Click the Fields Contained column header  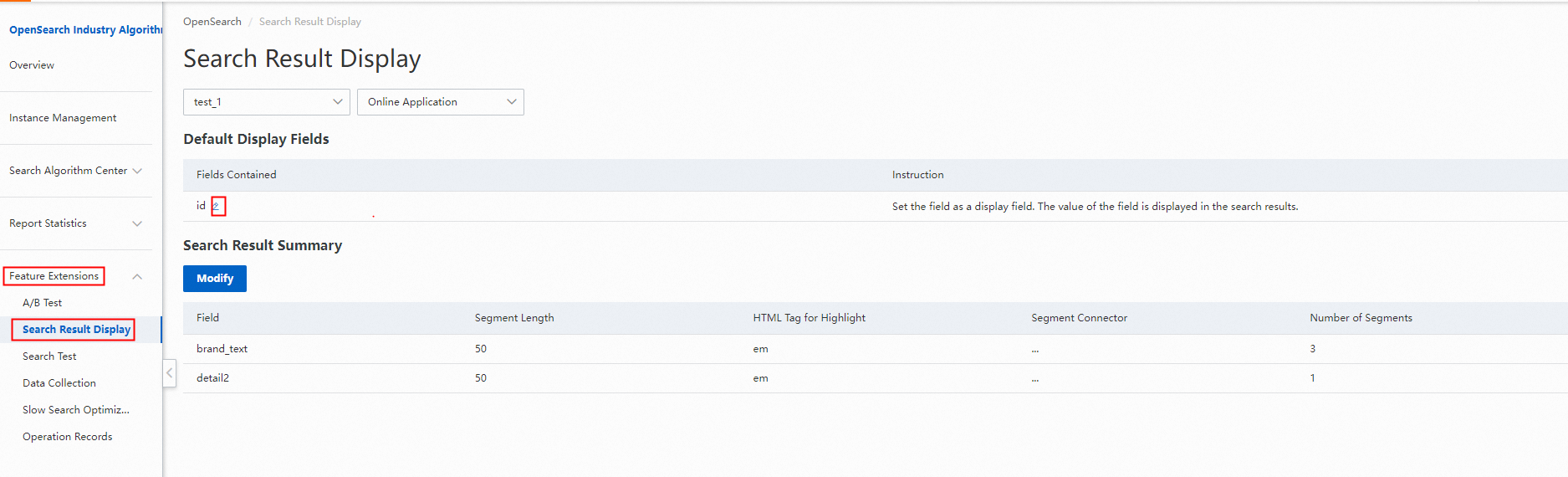pyautogui.click(x=236, y=175)
